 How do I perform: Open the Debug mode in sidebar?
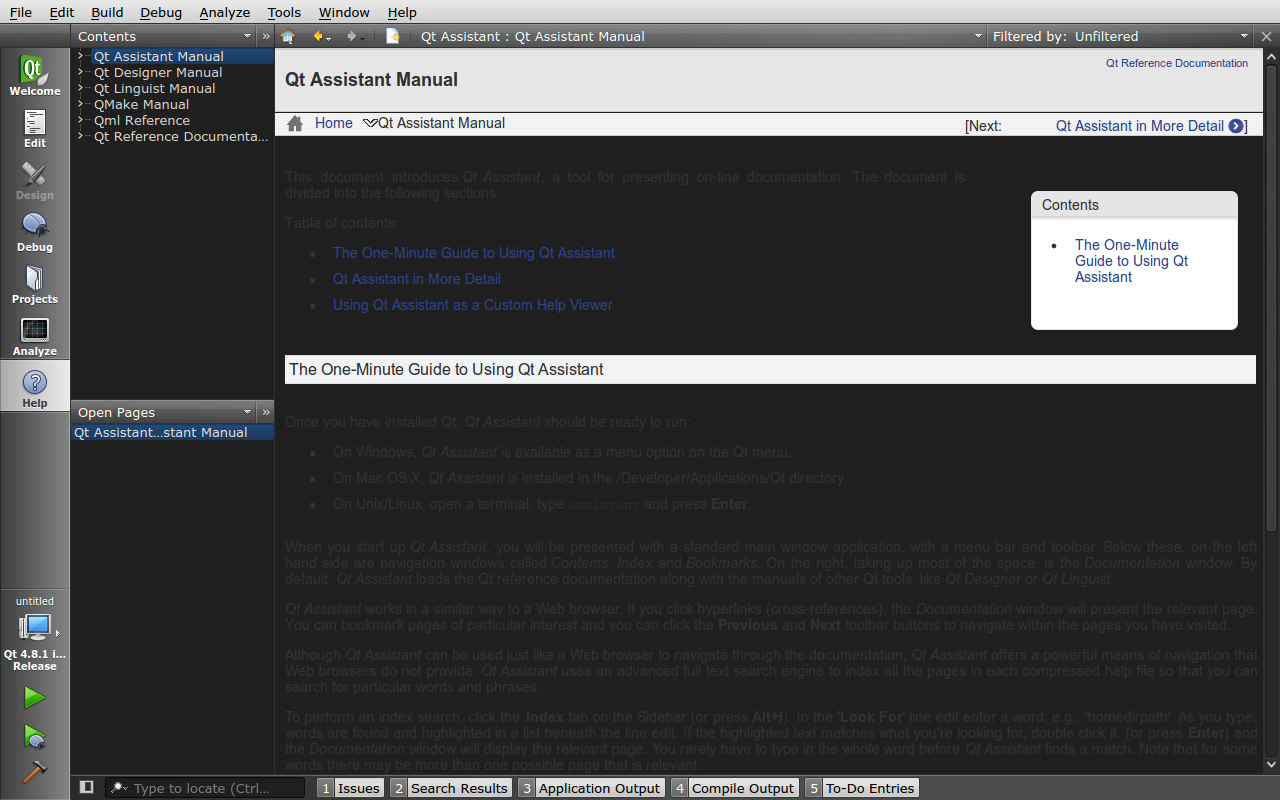(35, 232)
